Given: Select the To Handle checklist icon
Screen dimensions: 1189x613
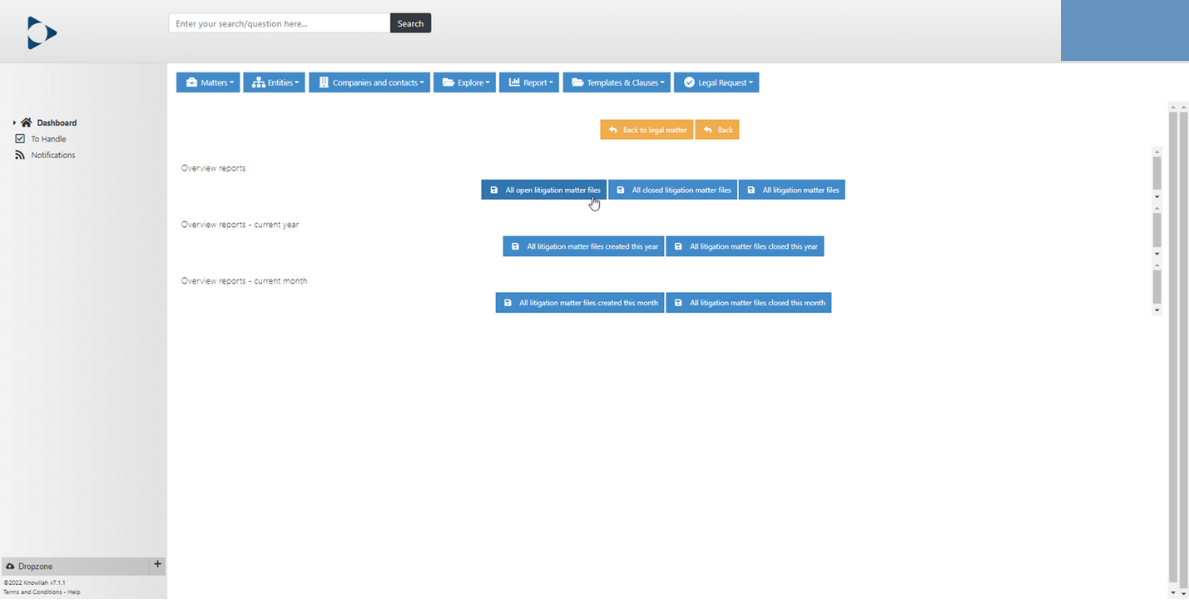Looking at the screenshot, I should point(20,138).
